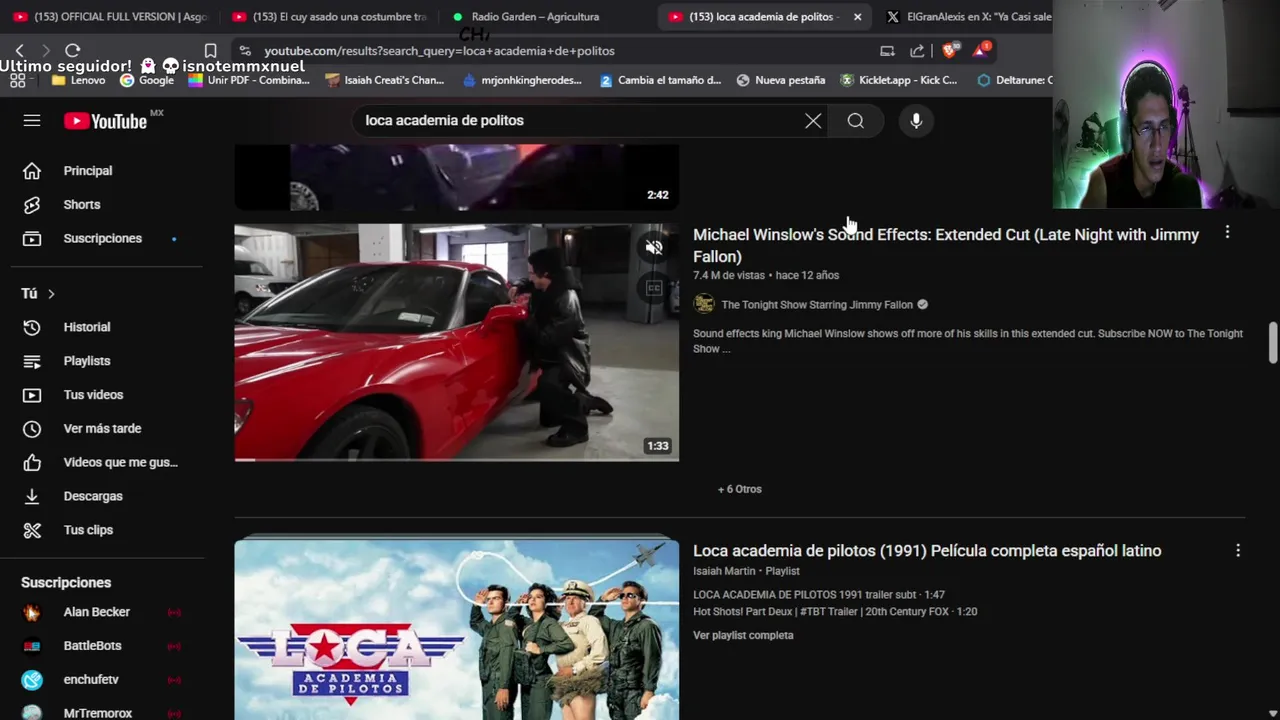Toggle captions on the preview video
The height and width of the screenshot is (720, 1280).
pos(654,289)
